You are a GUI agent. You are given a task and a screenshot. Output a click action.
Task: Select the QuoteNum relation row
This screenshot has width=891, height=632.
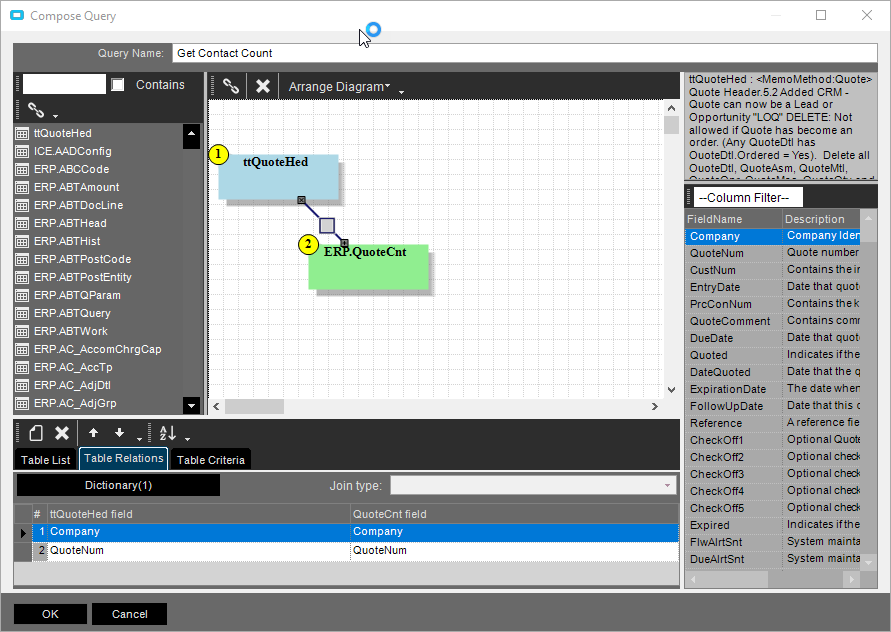click(x=355, y=550)
